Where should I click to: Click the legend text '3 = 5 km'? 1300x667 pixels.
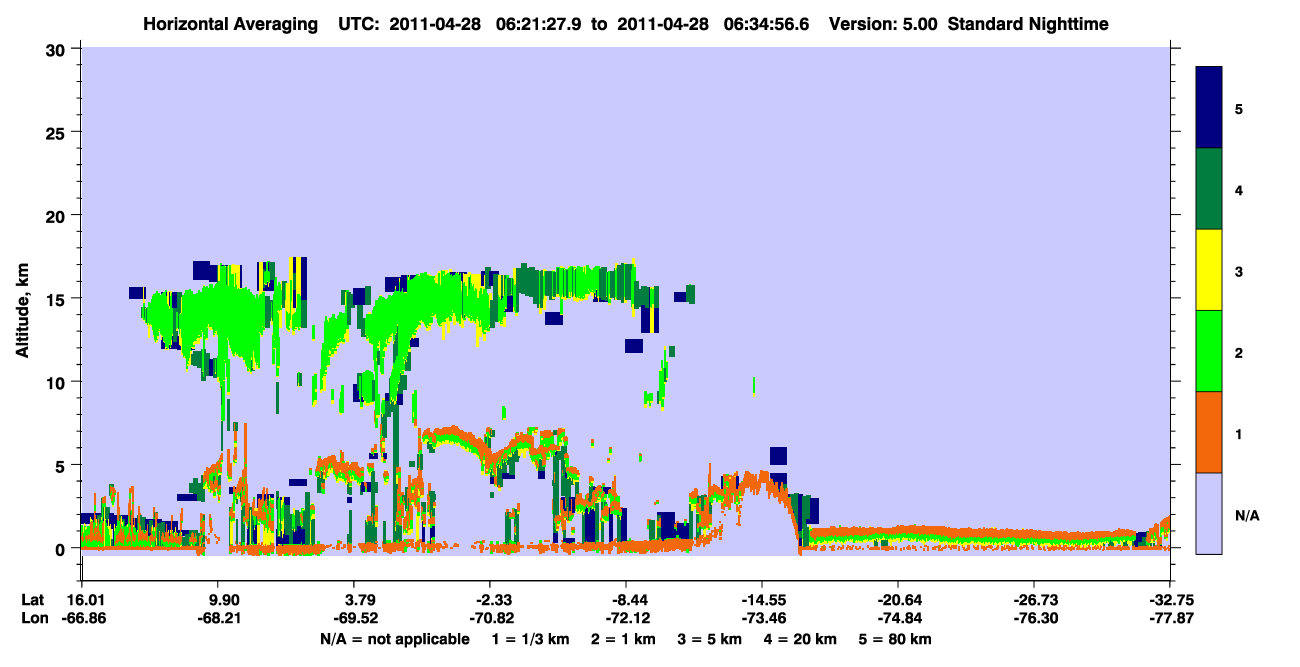(710, 639)
